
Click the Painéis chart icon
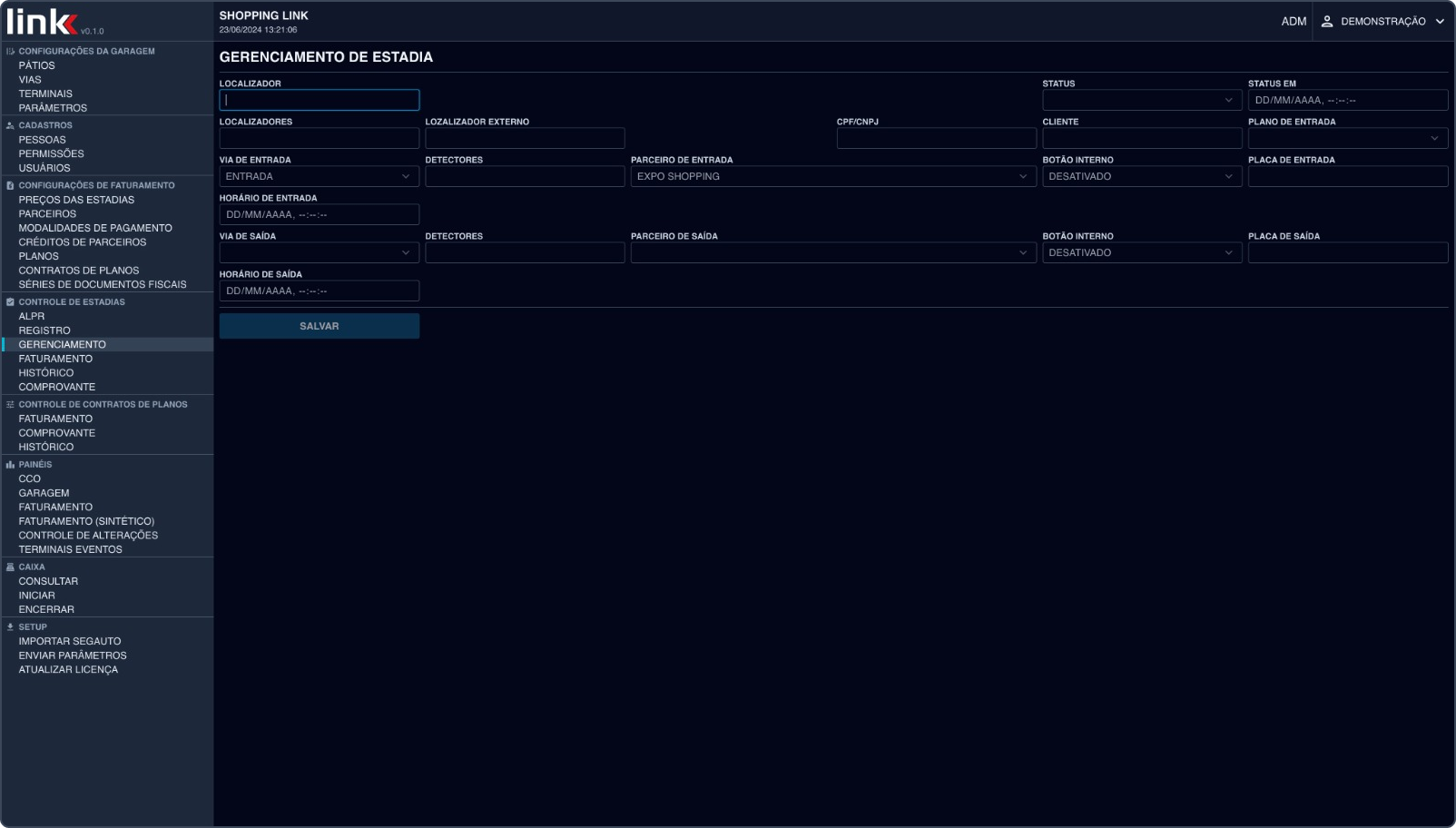(x=10, y=465)
